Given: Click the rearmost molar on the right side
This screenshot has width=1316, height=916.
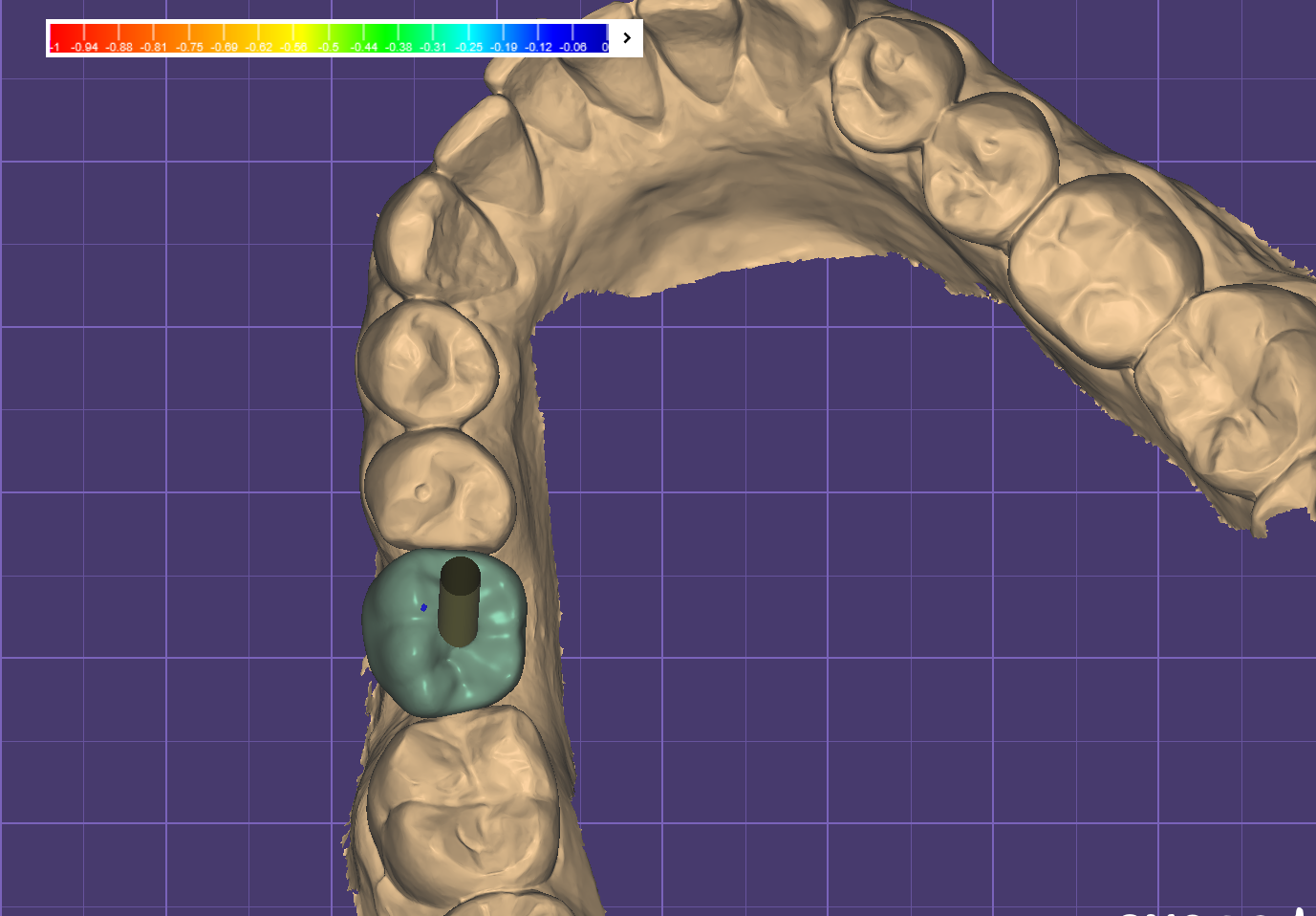Looking at the screenshot, I should click(1233, 392).
